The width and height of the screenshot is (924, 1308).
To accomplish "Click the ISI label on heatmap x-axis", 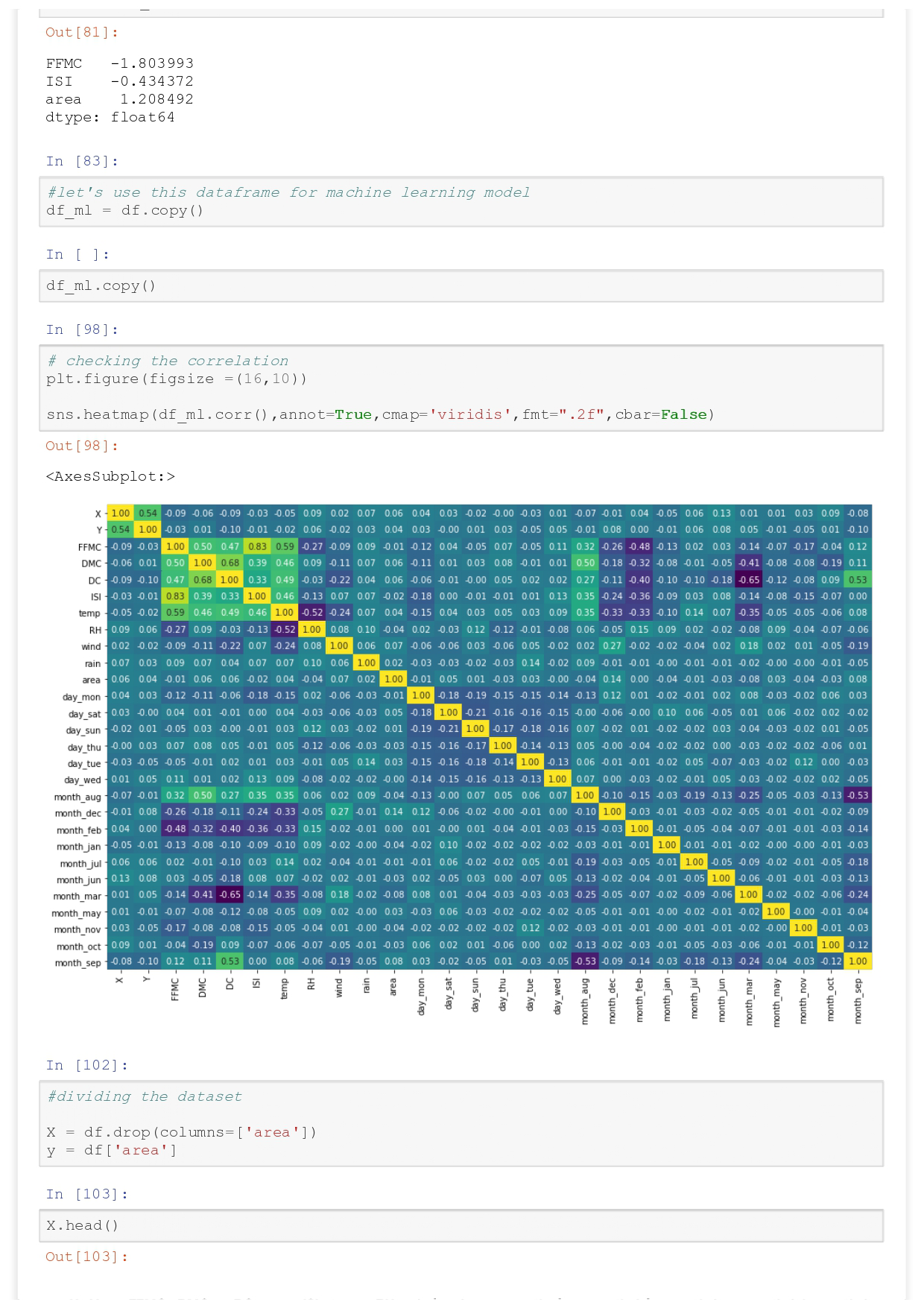I will (x=257, y=983).
